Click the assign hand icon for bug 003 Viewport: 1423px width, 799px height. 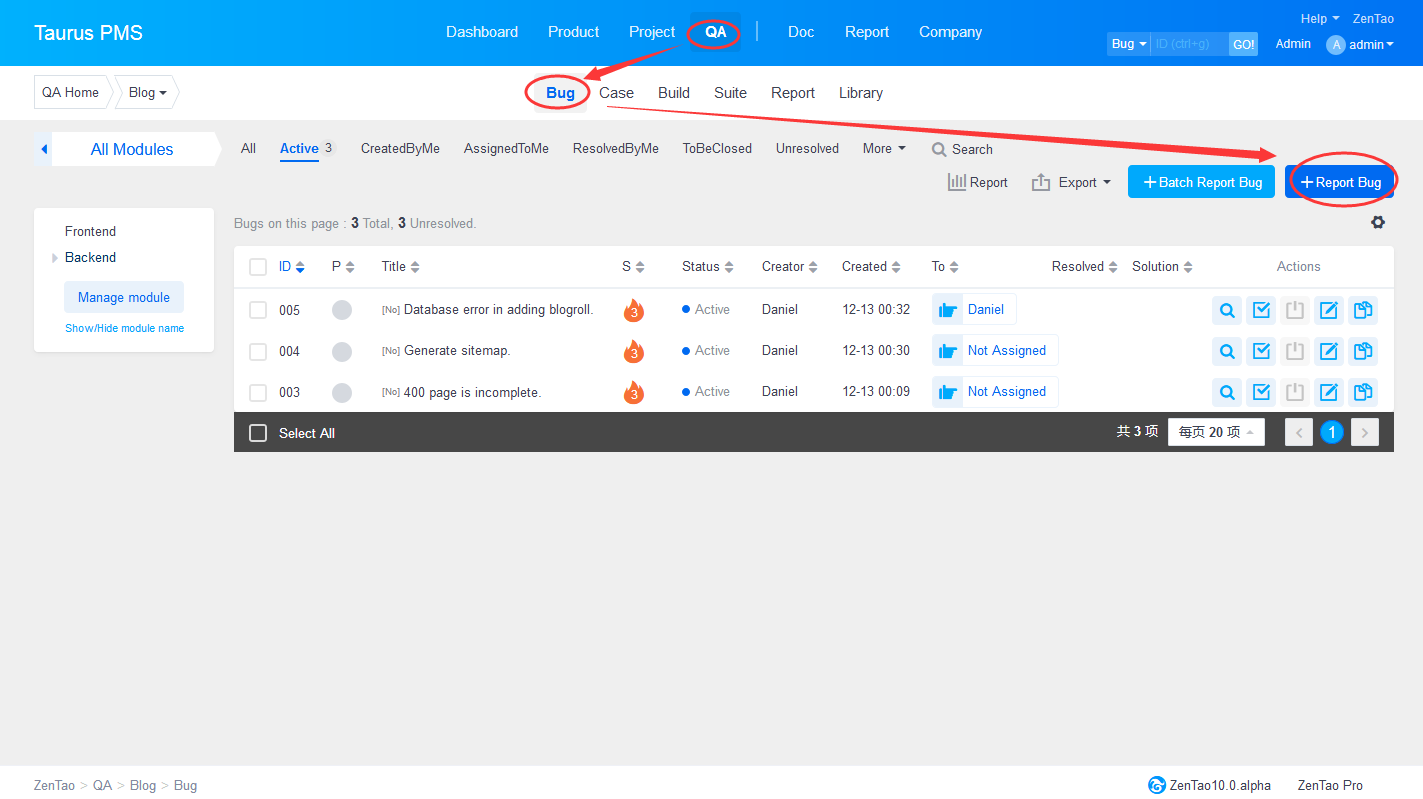coord(948,392)
